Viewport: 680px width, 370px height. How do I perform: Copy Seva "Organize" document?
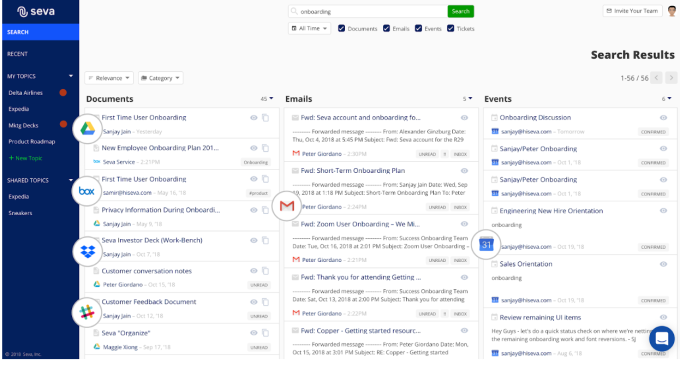click(265, 333)
